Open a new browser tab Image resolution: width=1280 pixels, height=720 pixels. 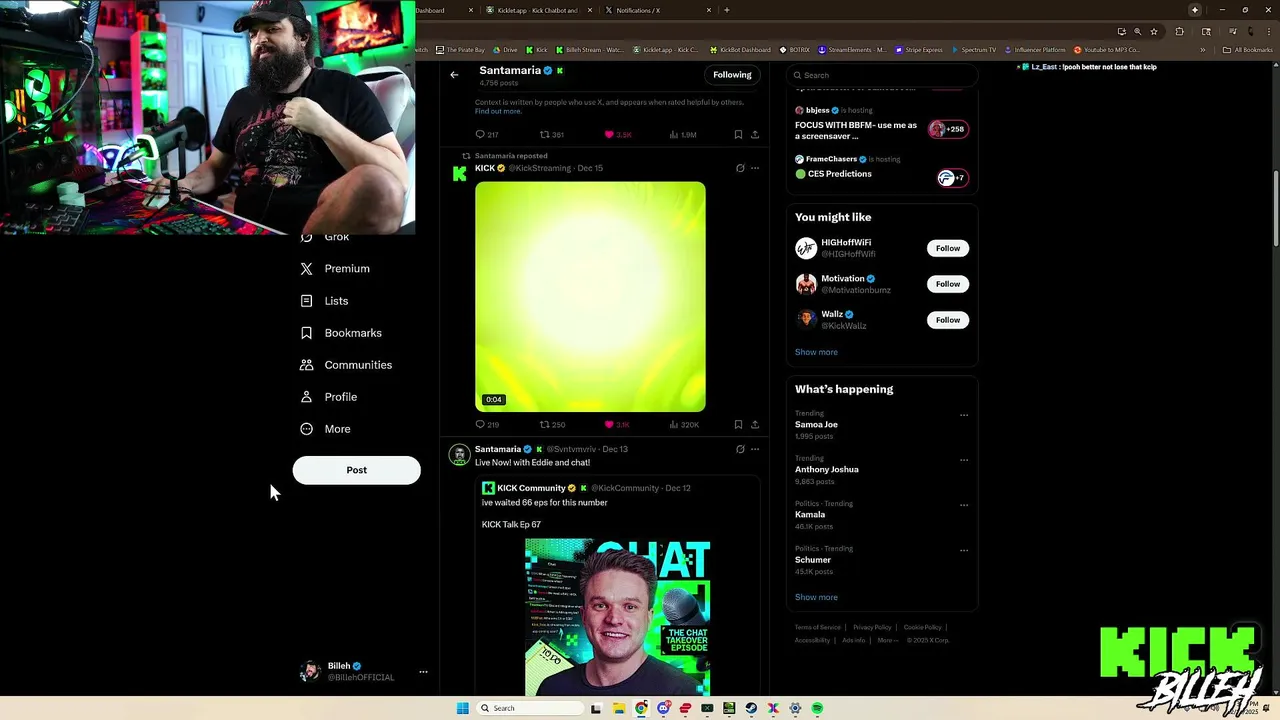726,10
